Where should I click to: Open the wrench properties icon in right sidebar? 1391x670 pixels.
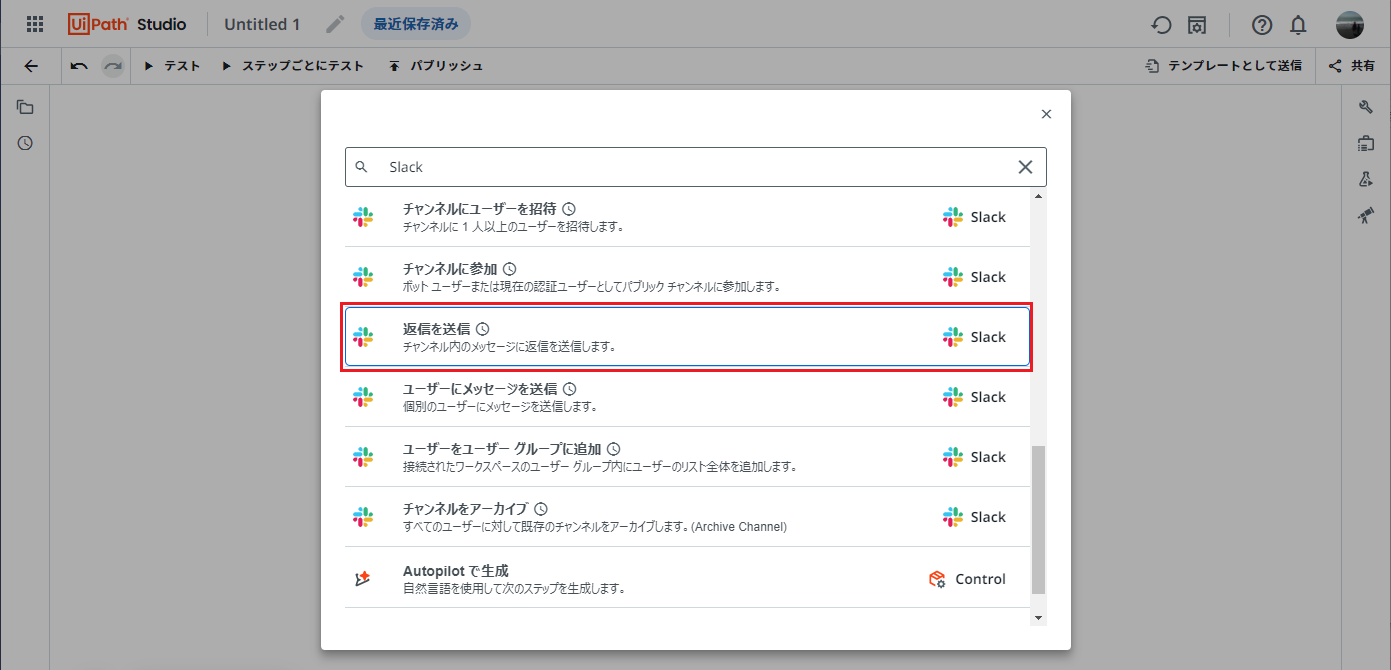click(x=1366, y=107)
